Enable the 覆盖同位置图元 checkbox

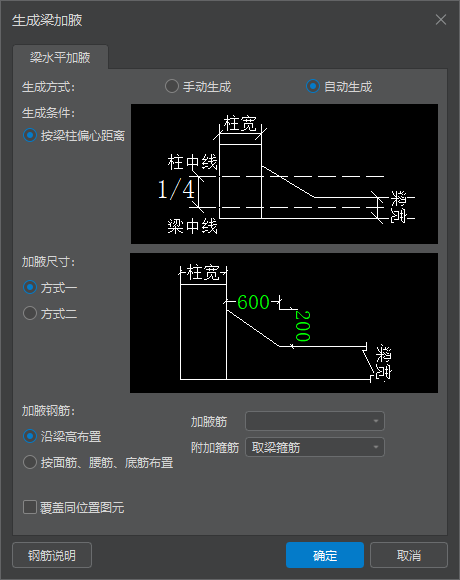74,508
